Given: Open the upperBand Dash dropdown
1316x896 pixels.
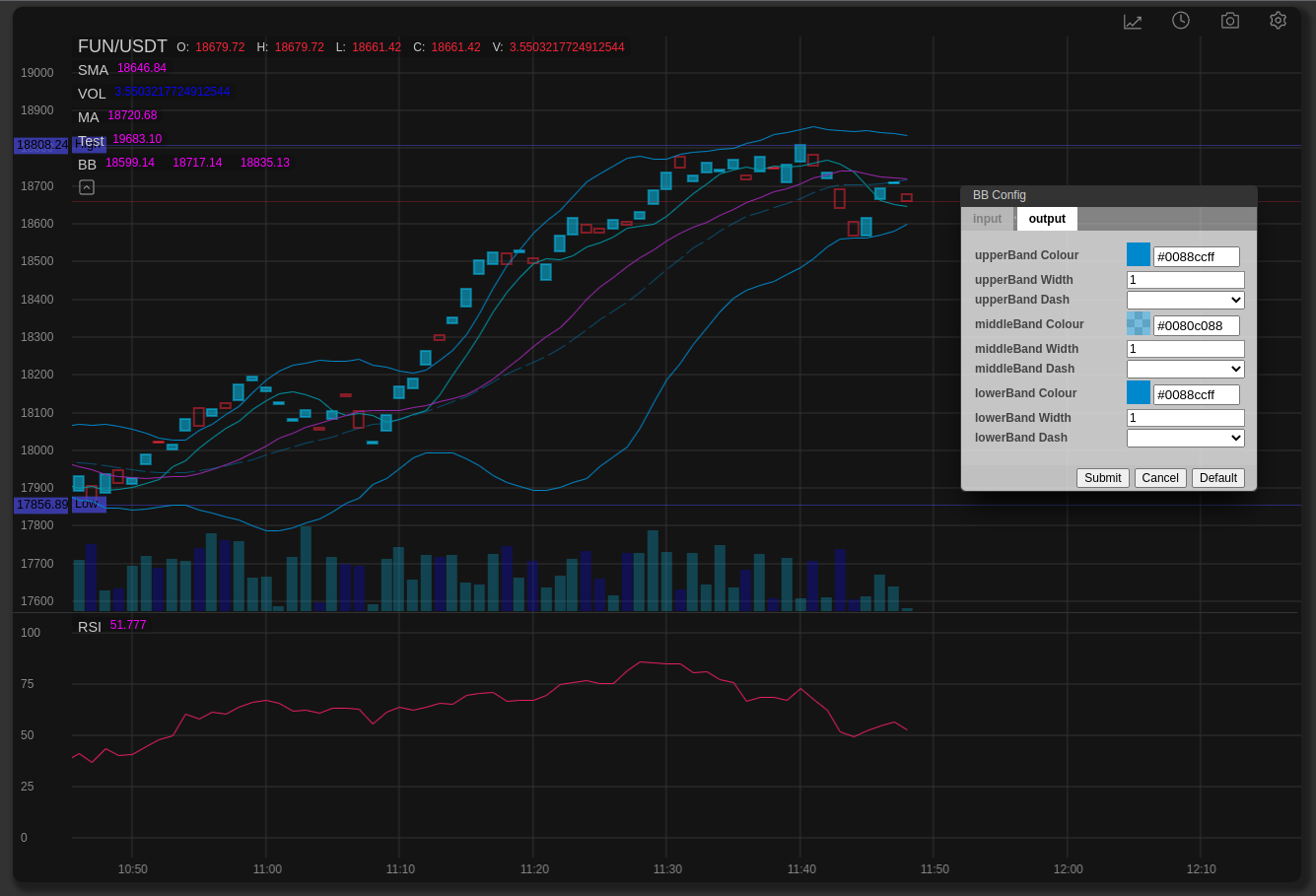Looking at the screenshot, I should pos(1186,300).
